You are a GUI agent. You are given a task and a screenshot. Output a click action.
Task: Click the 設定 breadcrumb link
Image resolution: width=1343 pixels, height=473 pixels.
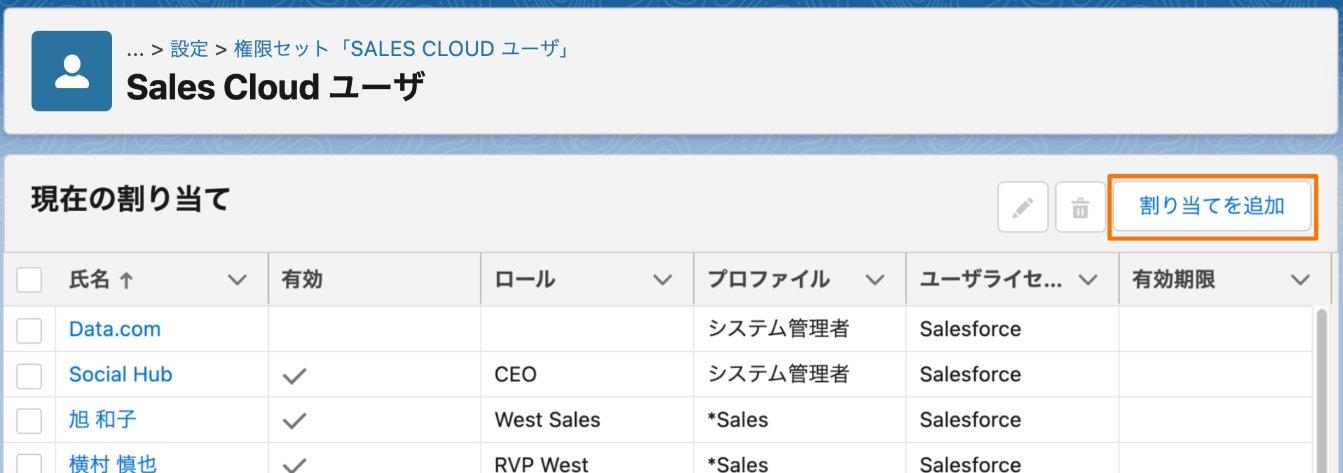(x=189, y=49)
